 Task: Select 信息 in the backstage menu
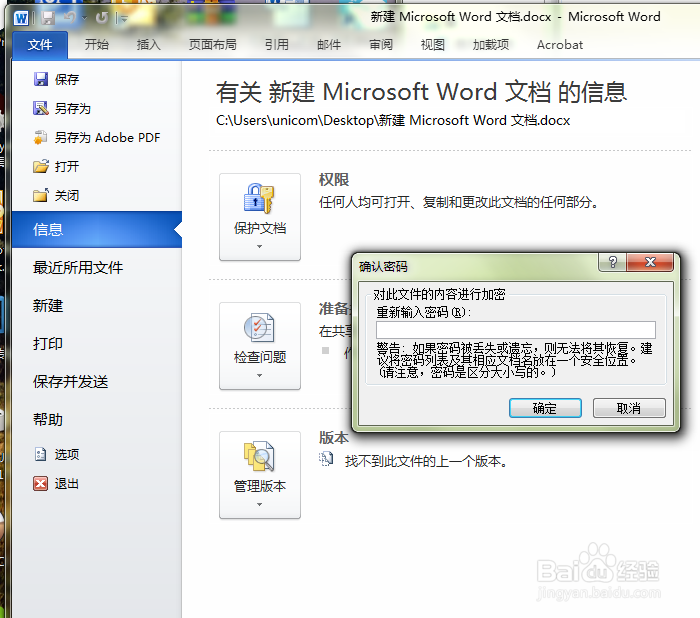coord(97,230)
